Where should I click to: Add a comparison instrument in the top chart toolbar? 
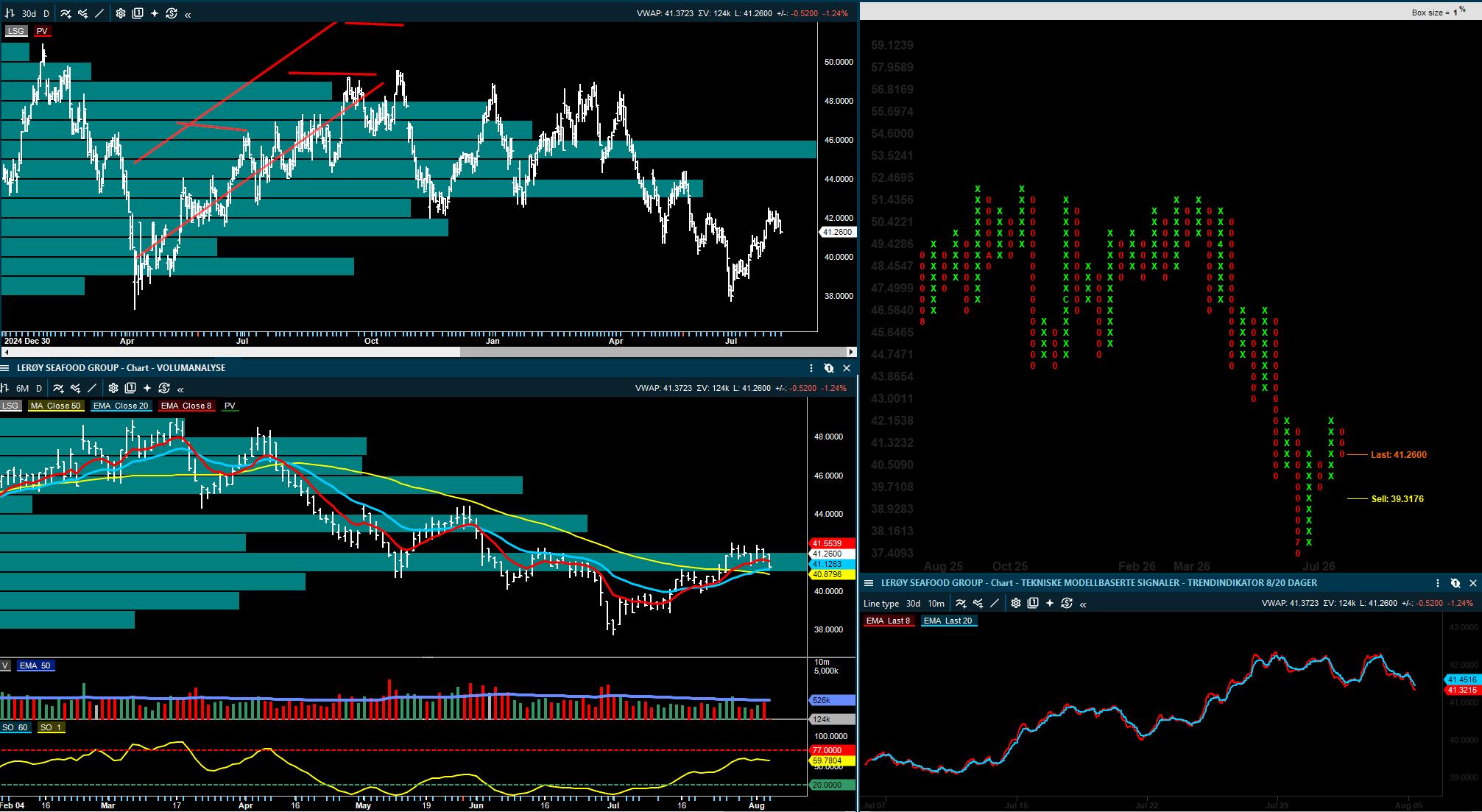coord(82,13)
